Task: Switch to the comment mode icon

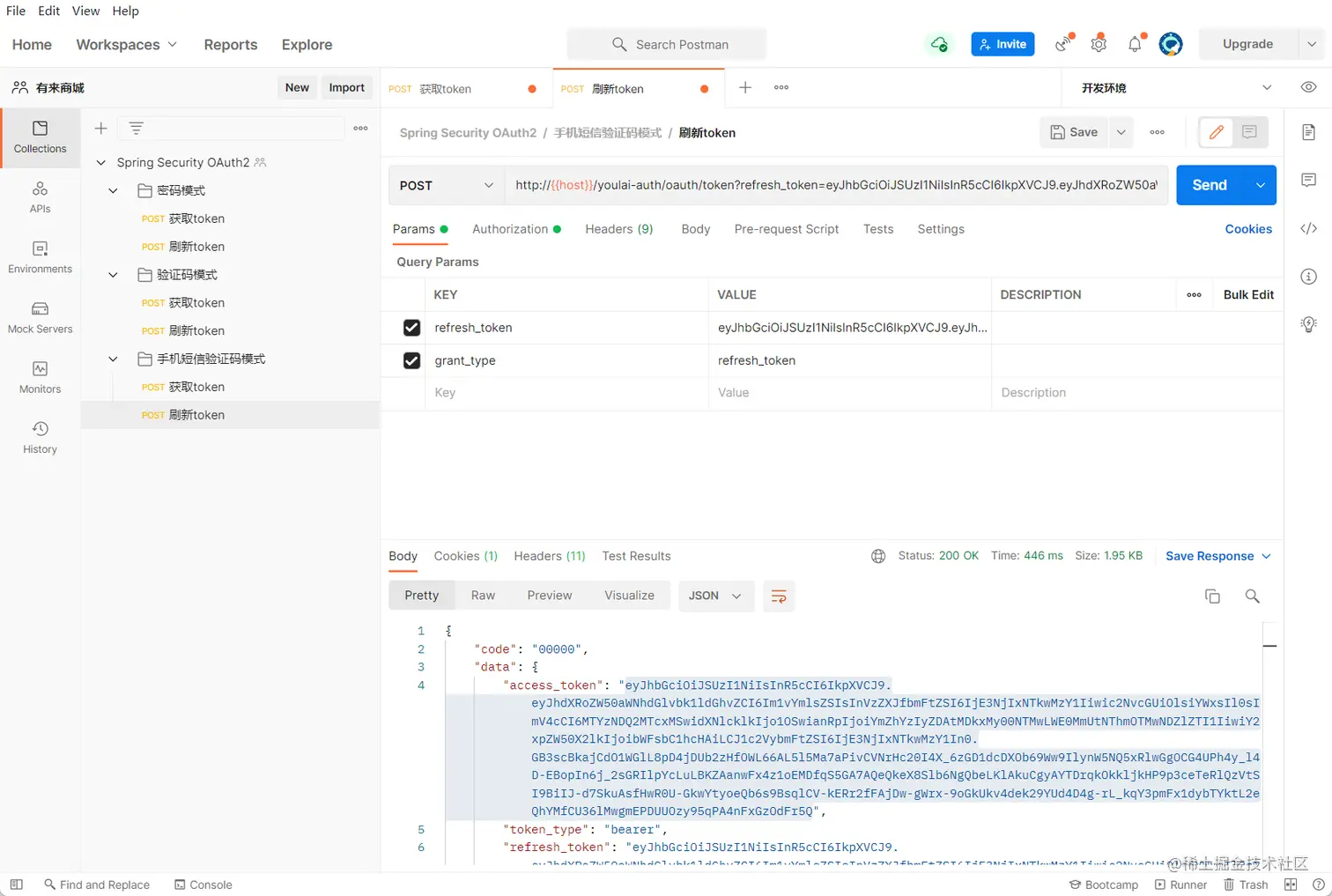Action: pyautogui.click(x=1249, y=132)
